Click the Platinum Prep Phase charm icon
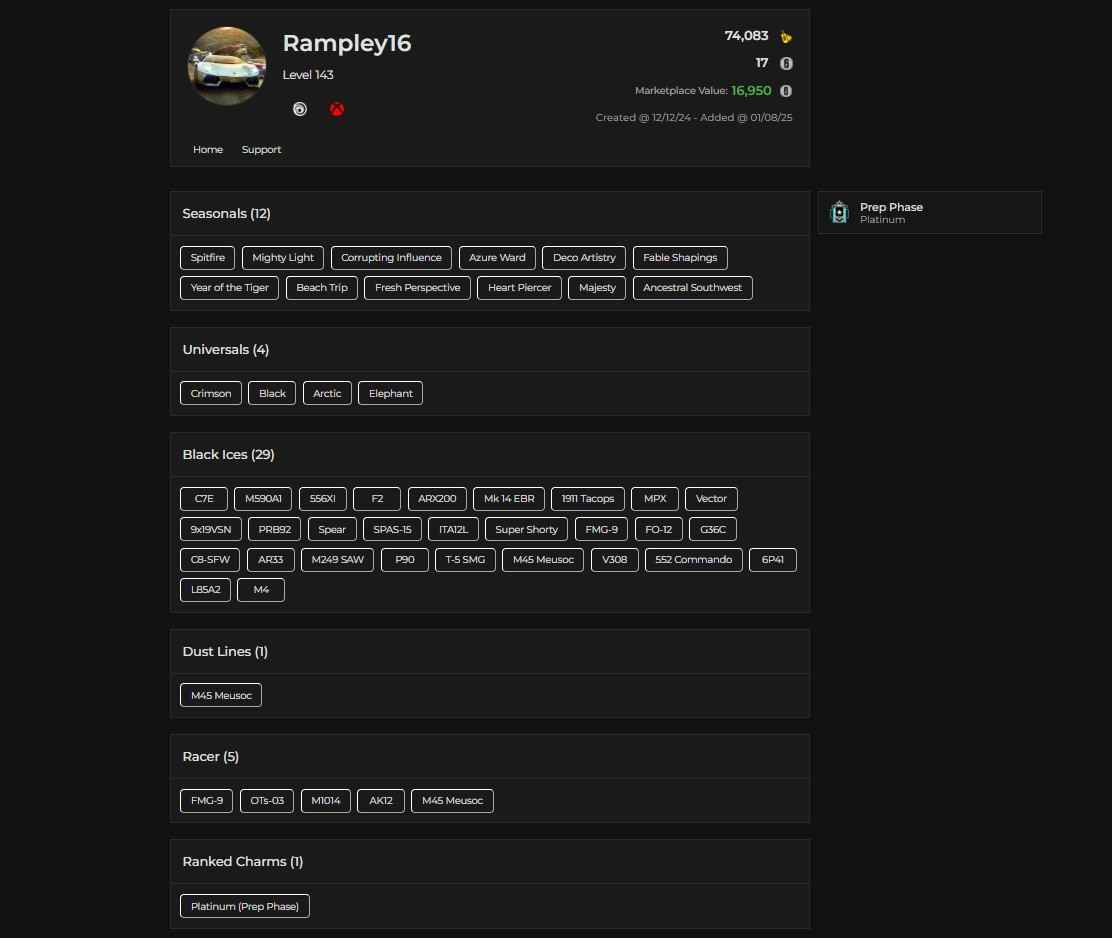This screenshot has height=938, width=1112. 839,212
